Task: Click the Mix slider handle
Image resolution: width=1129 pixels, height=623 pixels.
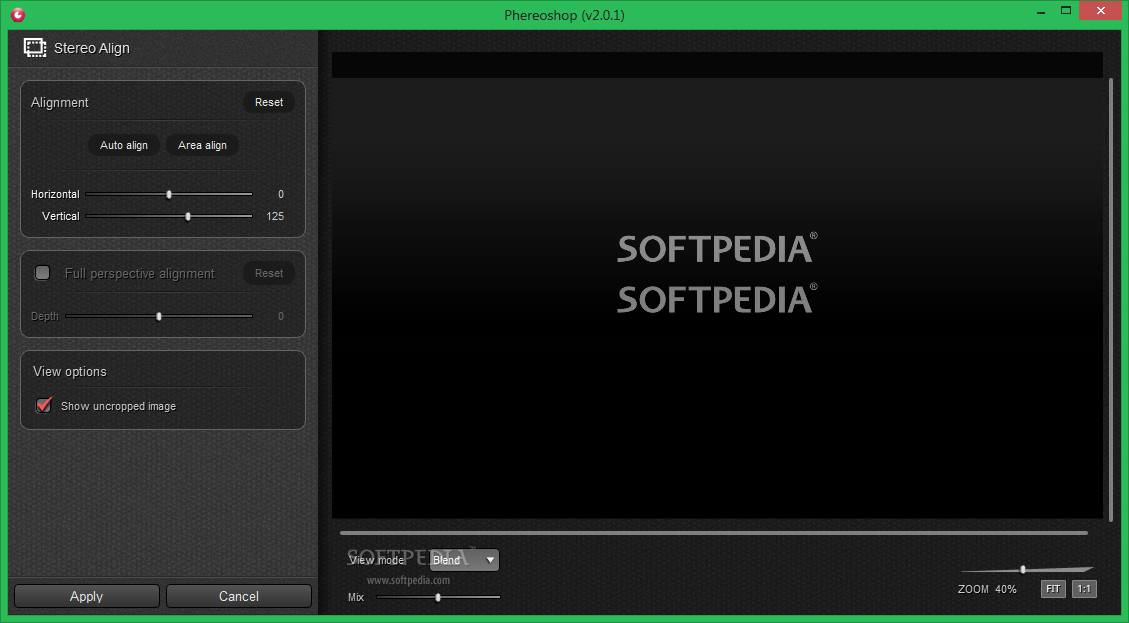Action: (438, 597)
